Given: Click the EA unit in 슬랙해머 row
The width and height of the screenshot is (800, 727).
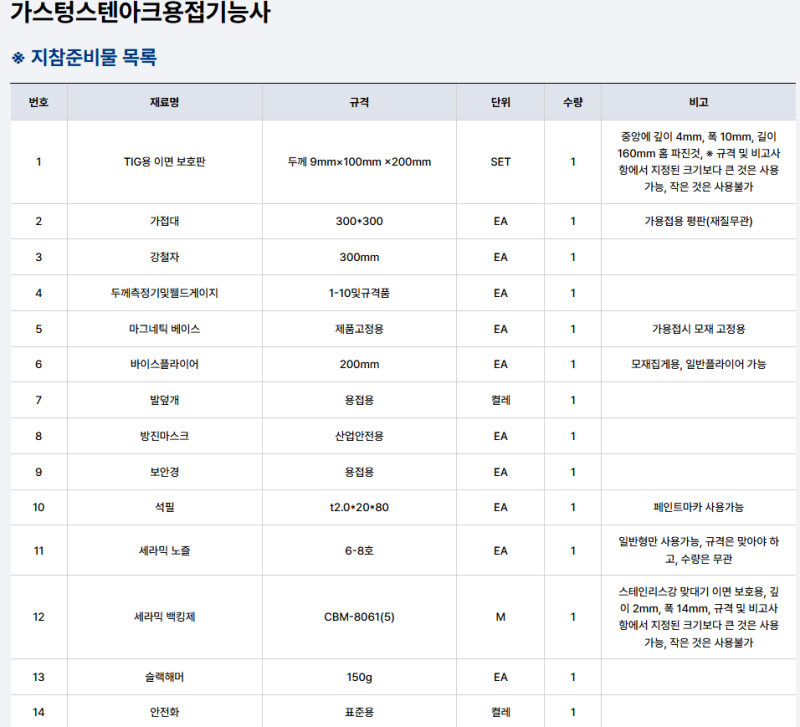Looking at the screenshot, I should pyautogui.click(x=501, y=677).
